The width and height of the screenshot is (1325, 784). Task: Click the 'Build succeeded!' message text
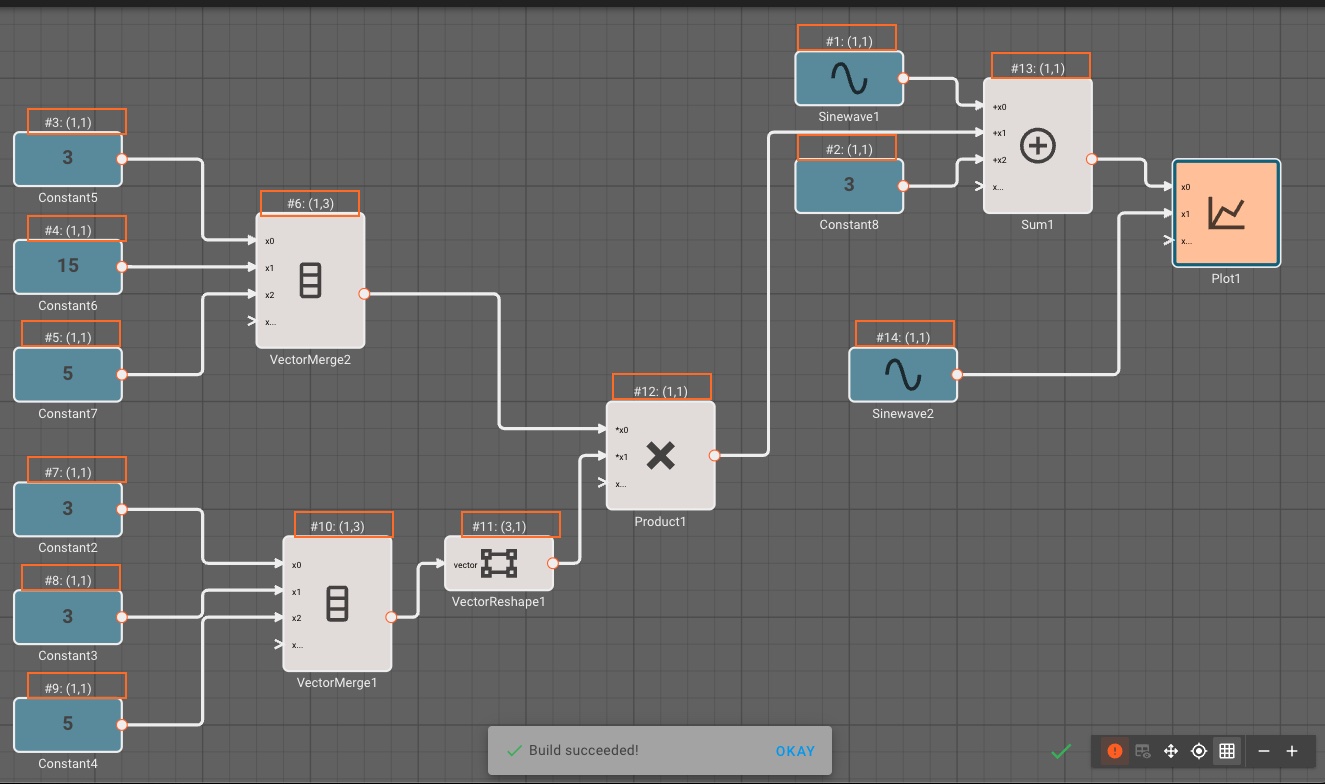point(583,751)
